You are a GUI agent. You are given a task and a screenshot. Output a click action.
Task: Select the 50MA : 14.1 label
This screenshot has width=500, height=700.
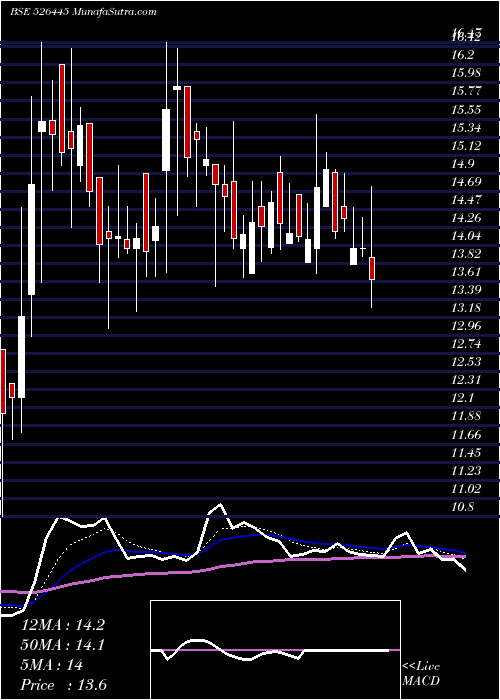[63, 645]
